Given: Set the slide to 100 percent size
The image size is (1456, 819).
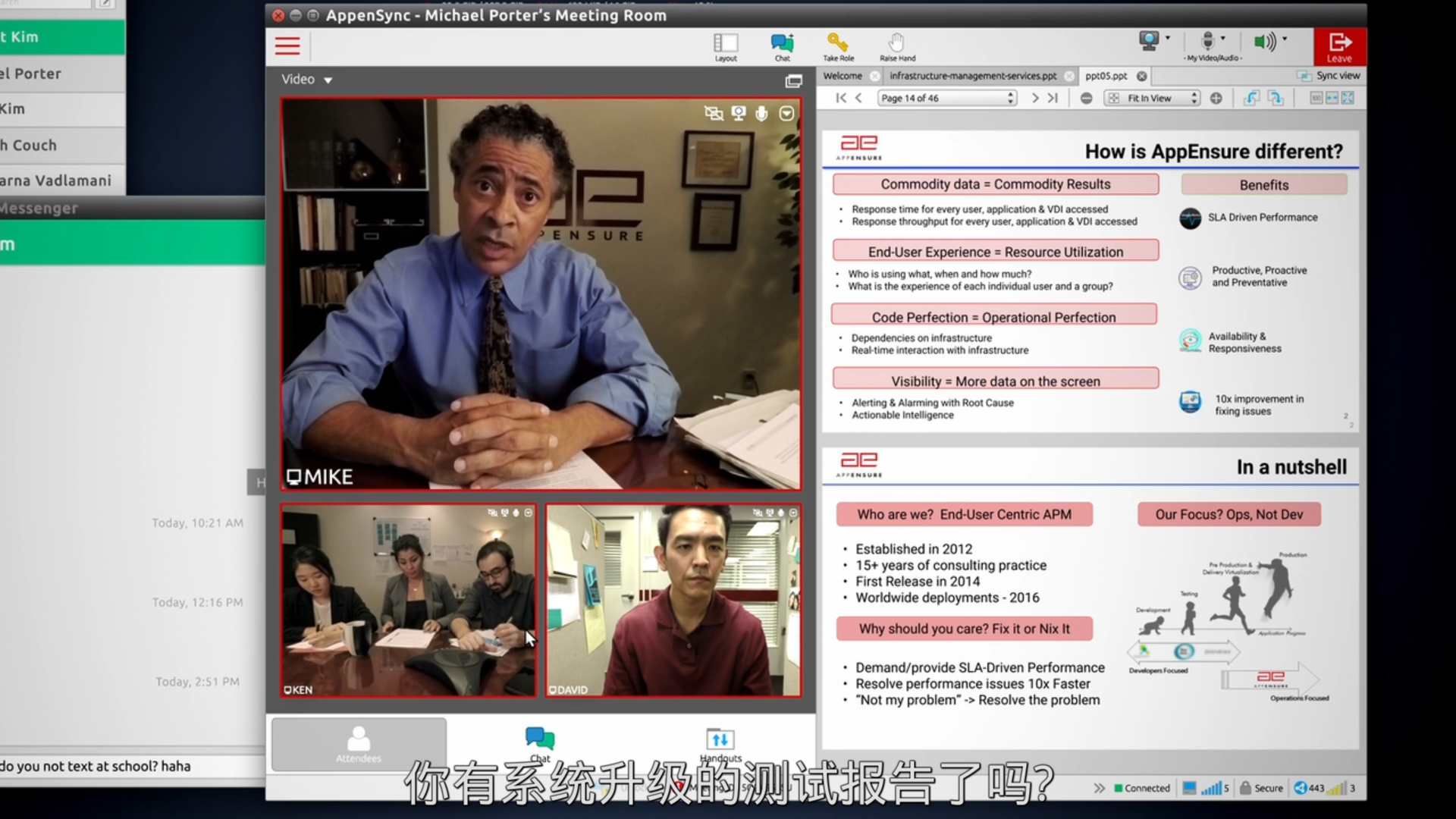Looking at the screenshot, I should click(x=1316, y=98).
